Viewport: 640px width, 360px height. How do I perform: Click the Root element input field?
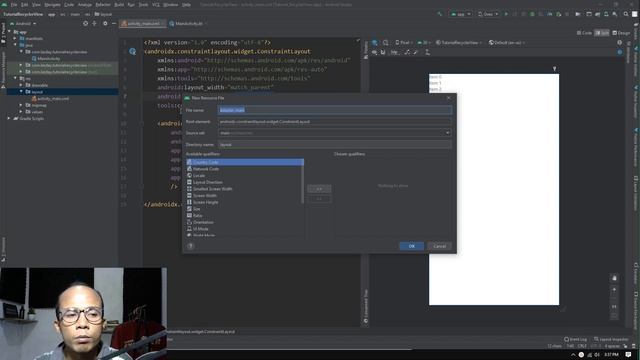click(335, 122)
